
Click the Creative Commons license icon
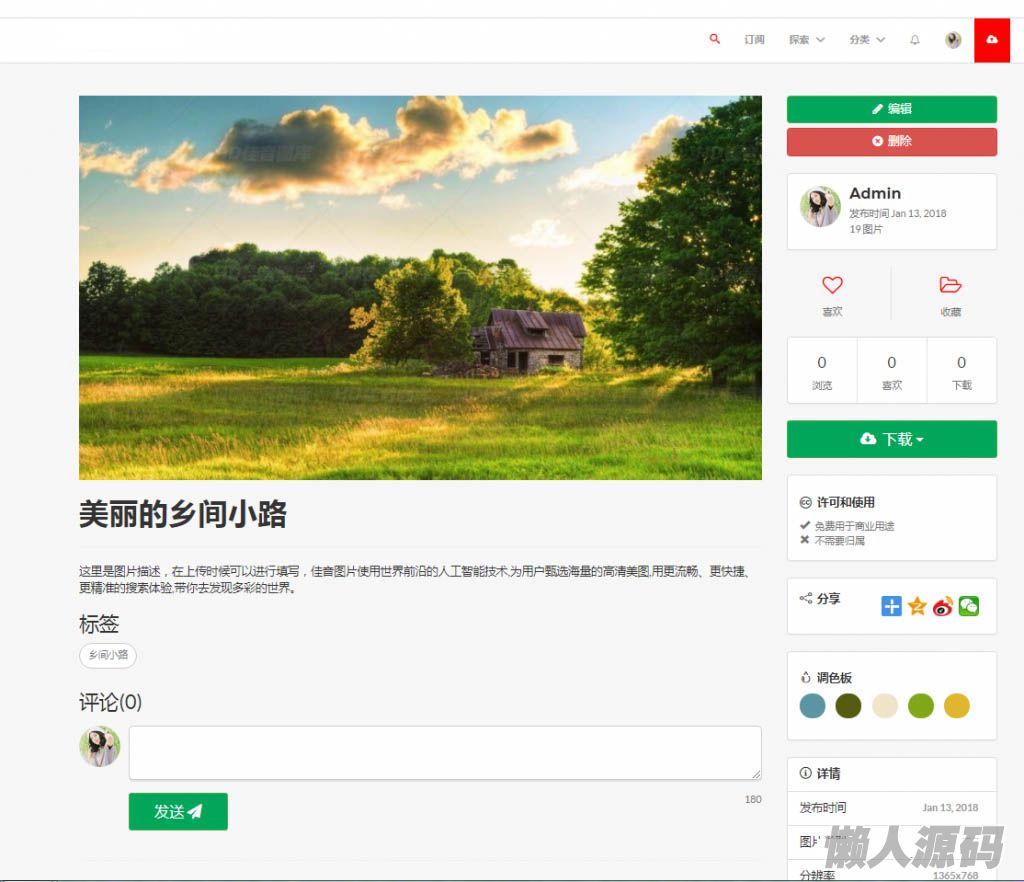805,503
